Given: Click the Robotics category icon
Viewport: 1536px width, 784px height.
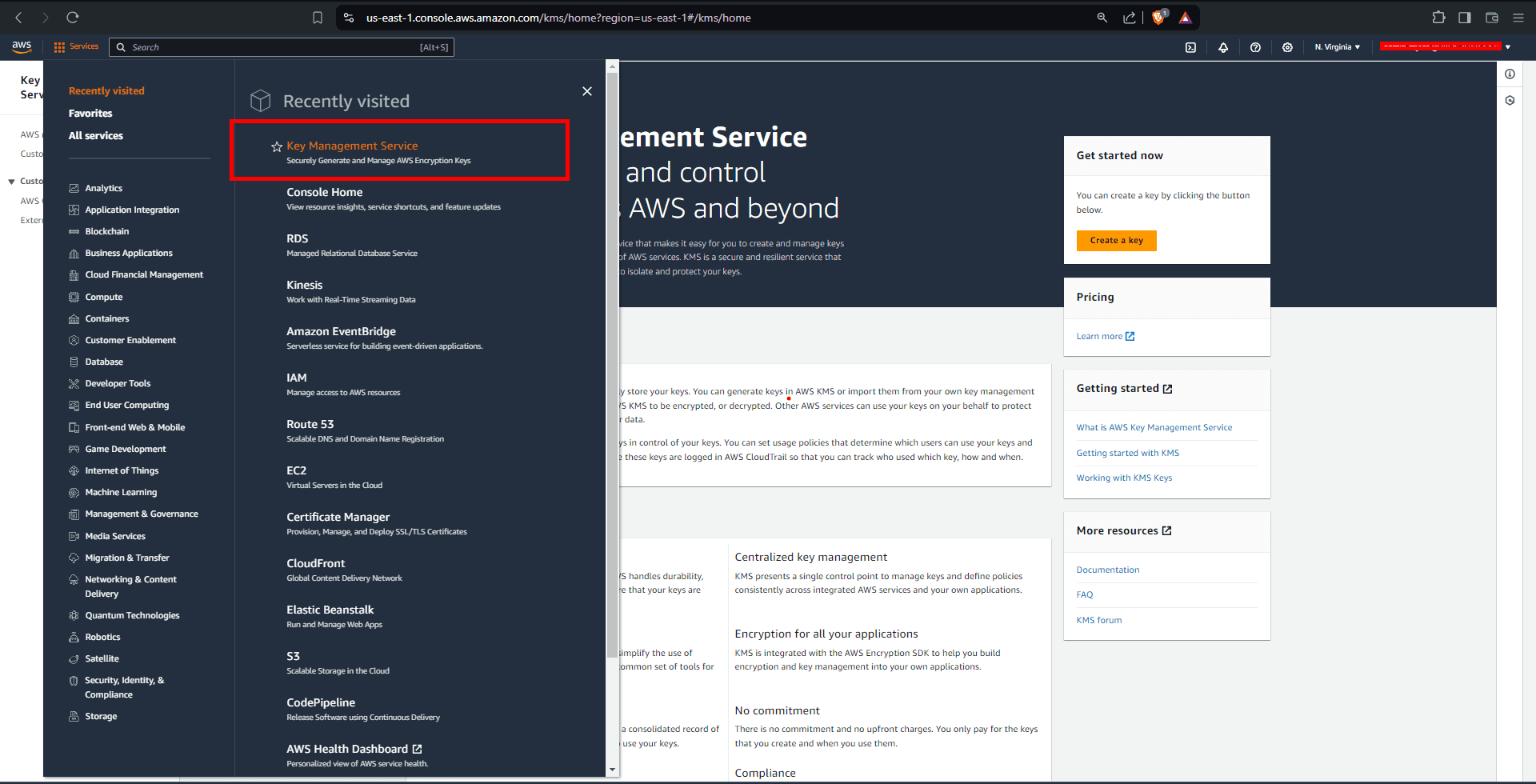Looking at the screenshot, I should [x=74, y=638].
